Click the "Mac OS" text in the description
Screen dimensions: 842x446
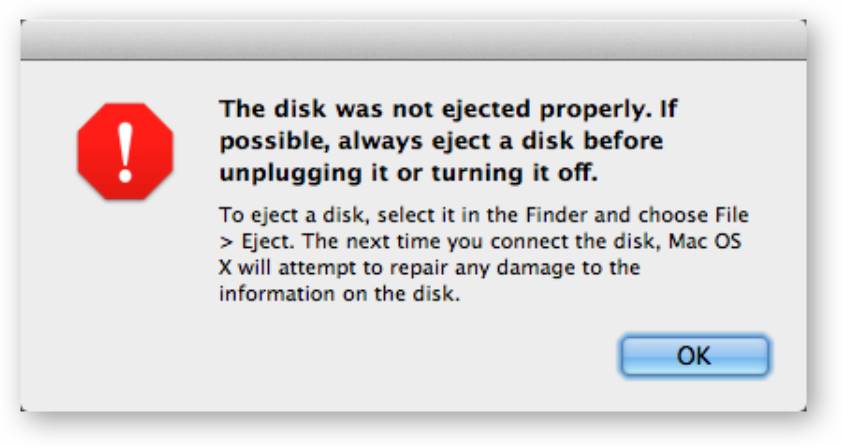click(x=705, y=241)
